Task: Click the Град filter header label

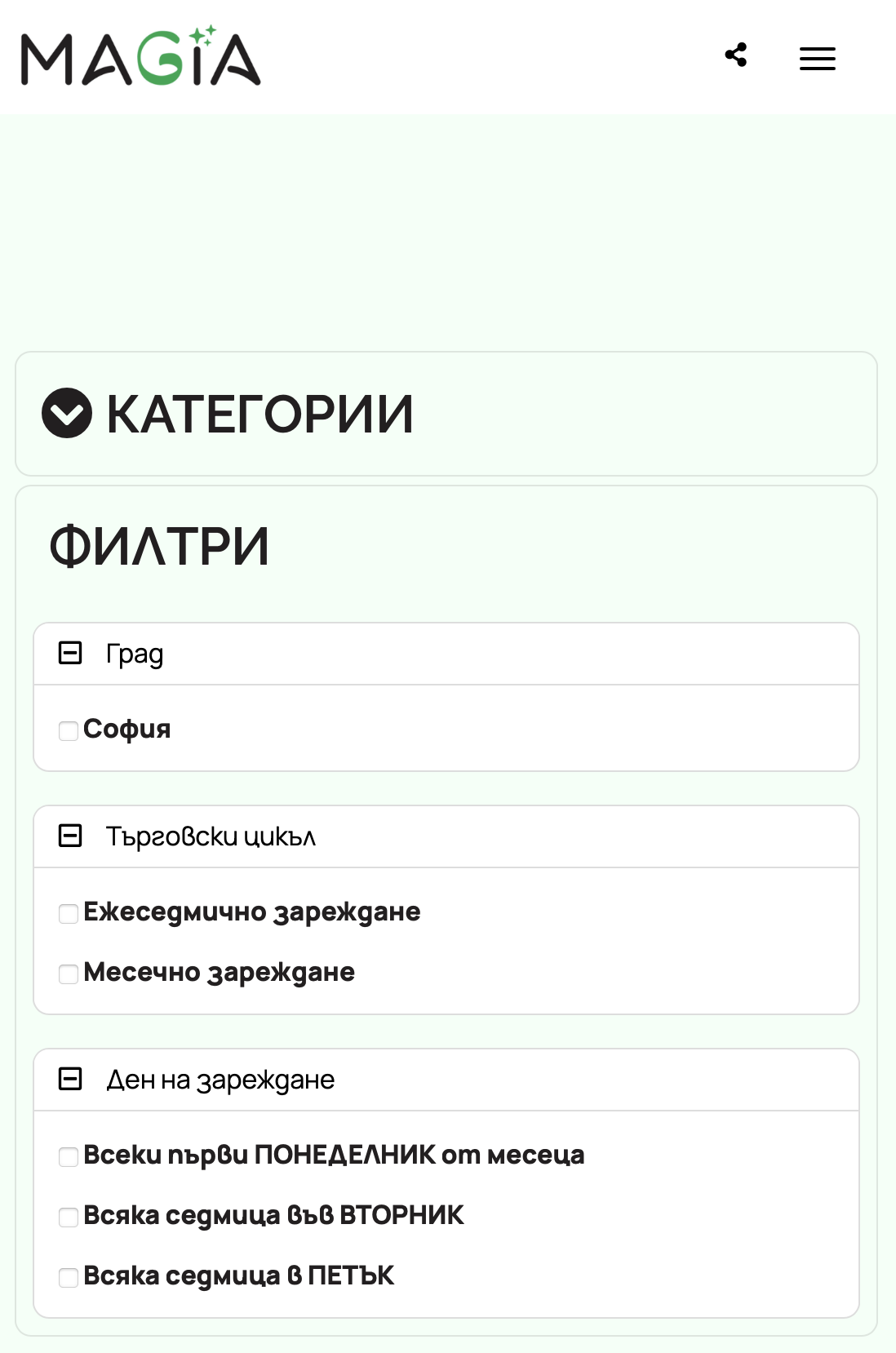Action: [x=135, y=654]
